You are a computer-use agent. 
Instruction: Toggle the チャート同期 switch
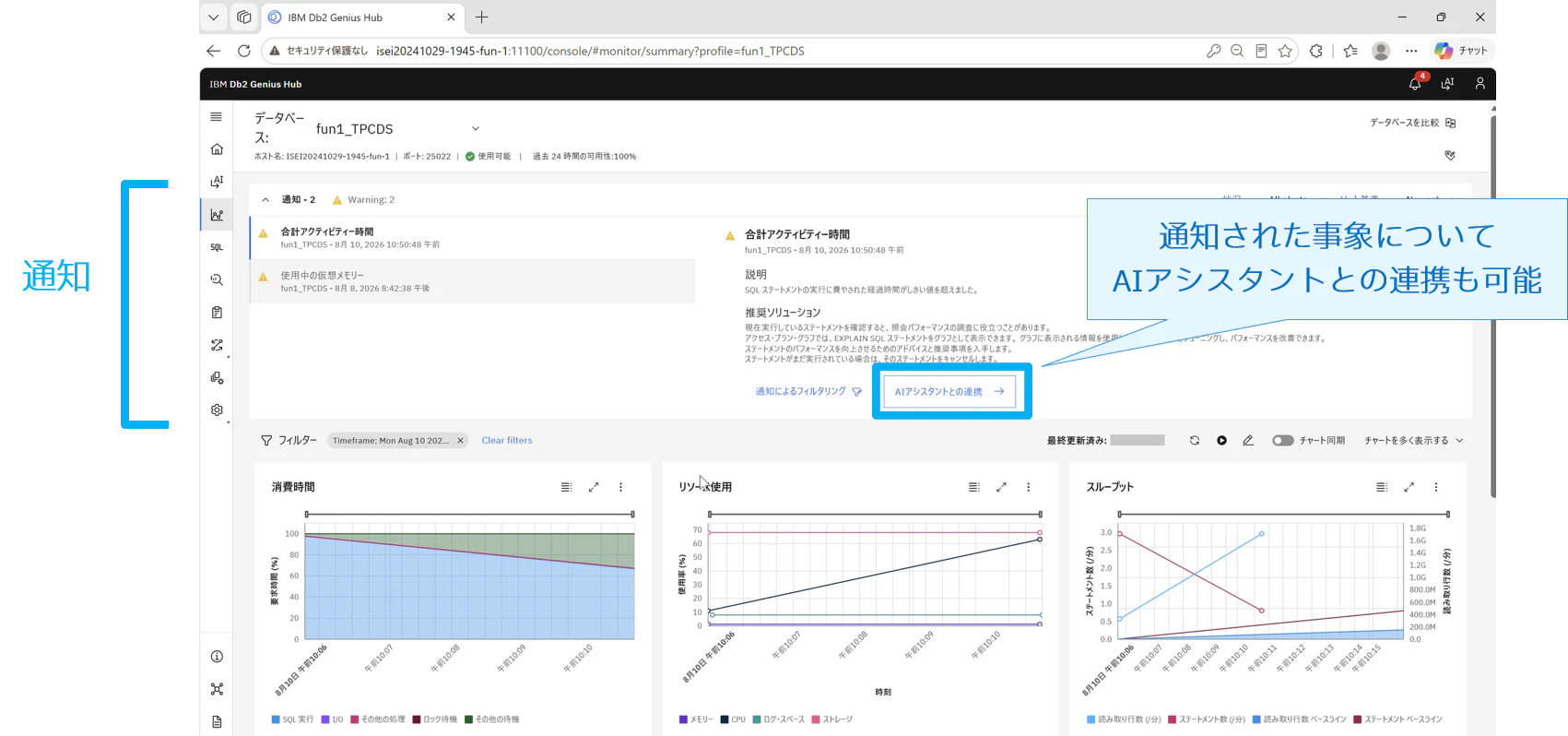point(1283,441)
